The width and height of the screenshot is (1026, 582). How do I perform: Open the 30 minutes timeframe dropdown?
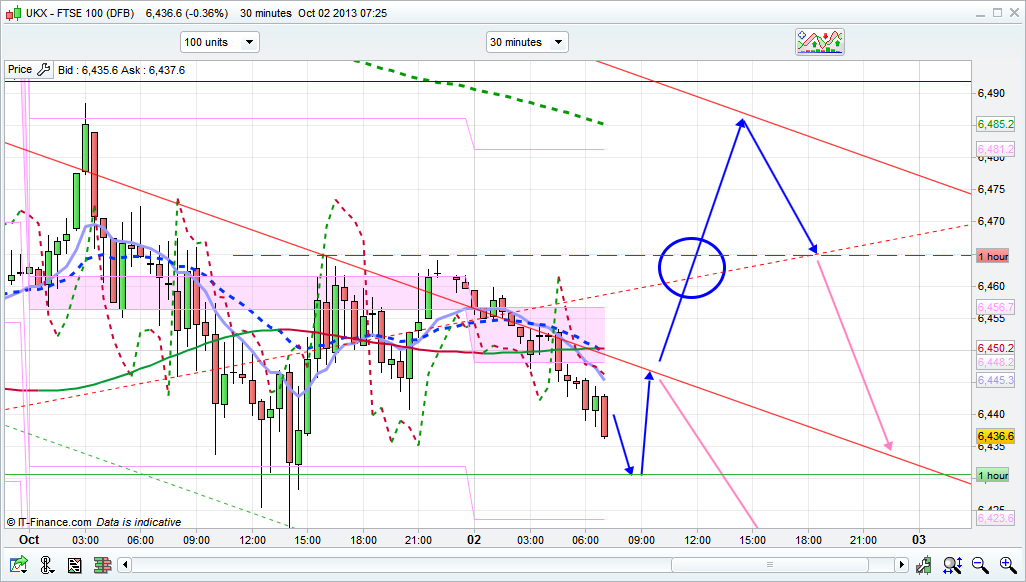tap(526, 42)
